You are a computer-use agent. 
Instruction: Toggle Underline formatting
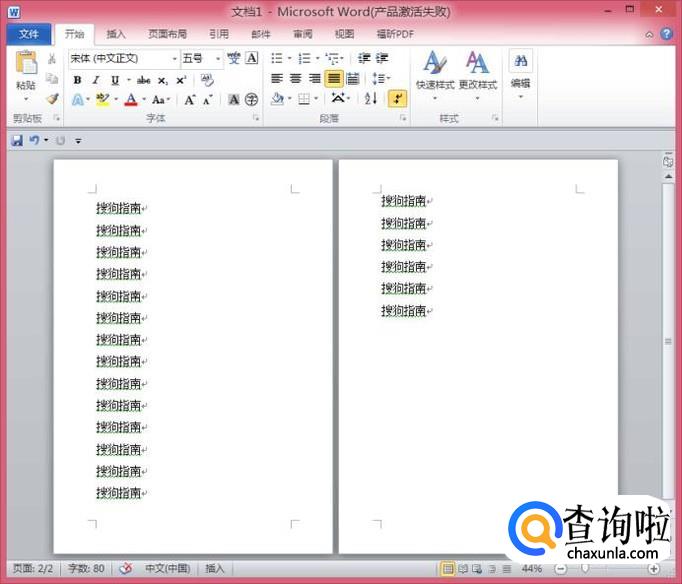pyautogui.click(x=115, y=80)
